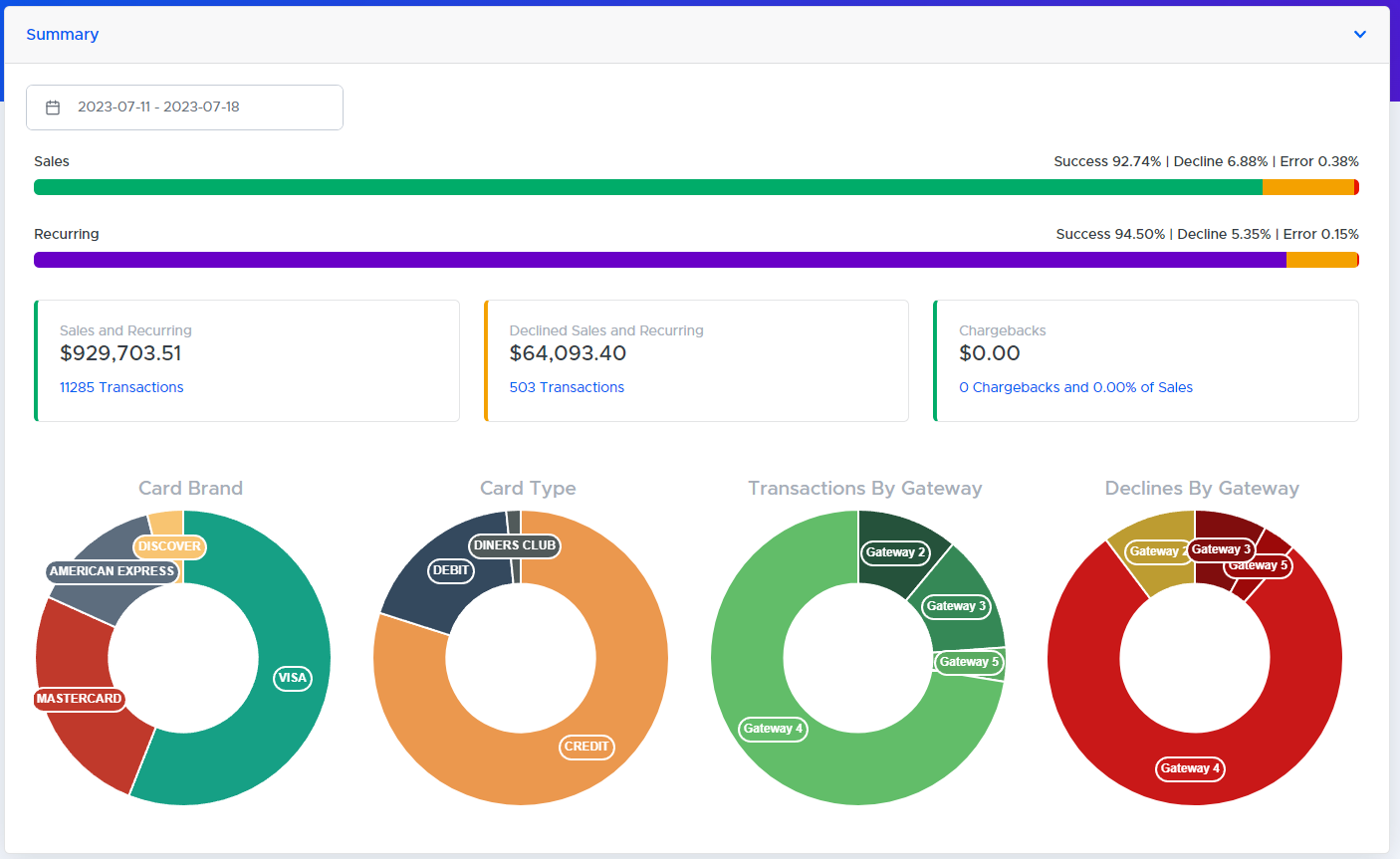This screenshot has height=859, width=1400.
Task: Click the calendar icon in date field
Action: (x=54, y=107)
